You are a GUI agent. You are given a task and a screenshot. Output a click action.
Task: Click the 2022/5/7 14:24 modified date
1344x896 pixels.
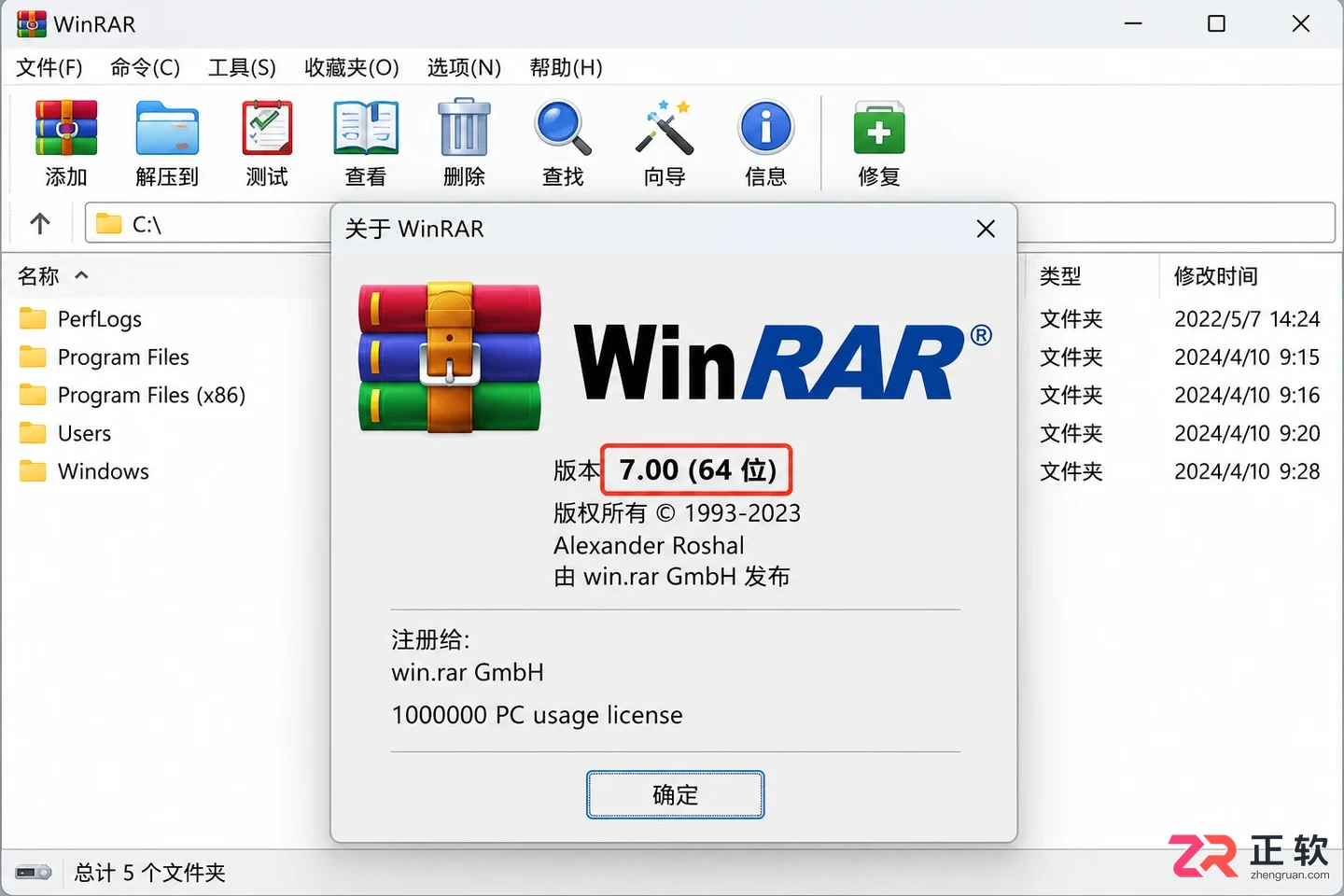[1247, 319]
